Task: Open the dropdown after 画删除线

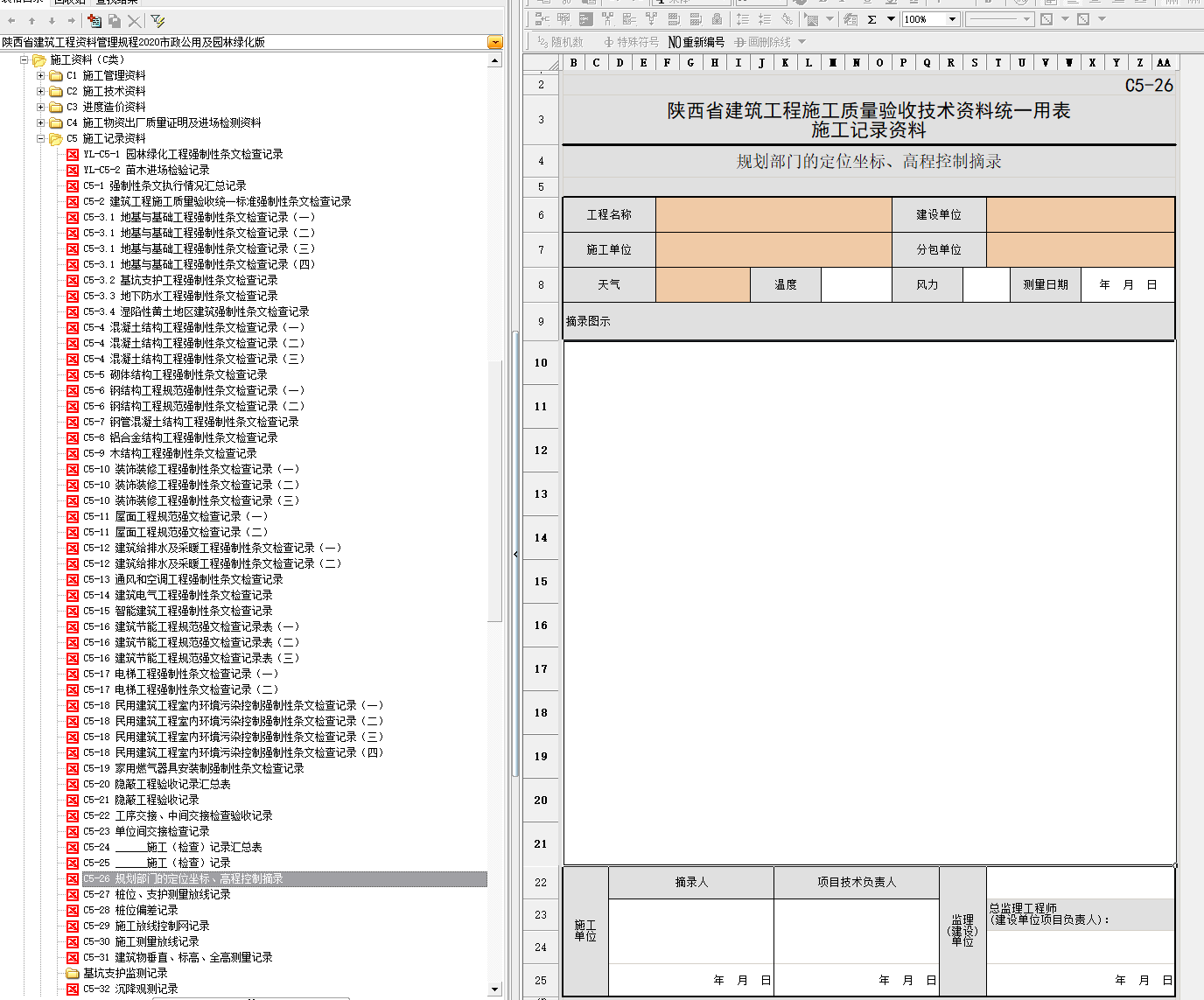Action: (x=802, y=42)
